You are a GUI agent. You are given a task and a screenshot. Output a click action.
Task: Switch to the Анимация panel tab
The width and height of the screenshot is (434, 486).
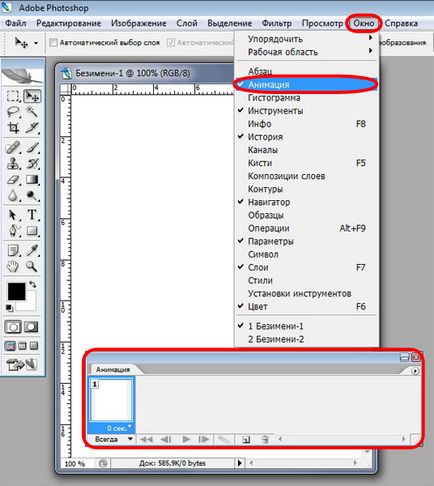[x=113, y=369]
